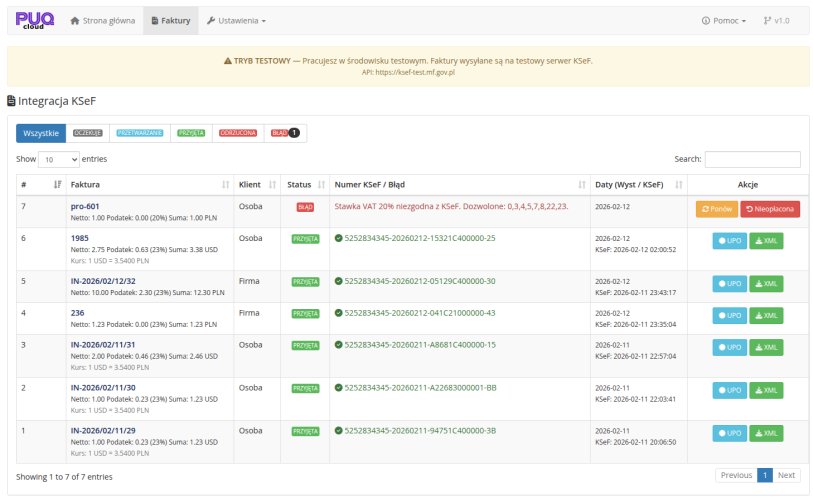Select KSeF number 5252834345-20260212-15321C400000-25
The width and height of the screenshot is (813, 502).
[420, 238]
